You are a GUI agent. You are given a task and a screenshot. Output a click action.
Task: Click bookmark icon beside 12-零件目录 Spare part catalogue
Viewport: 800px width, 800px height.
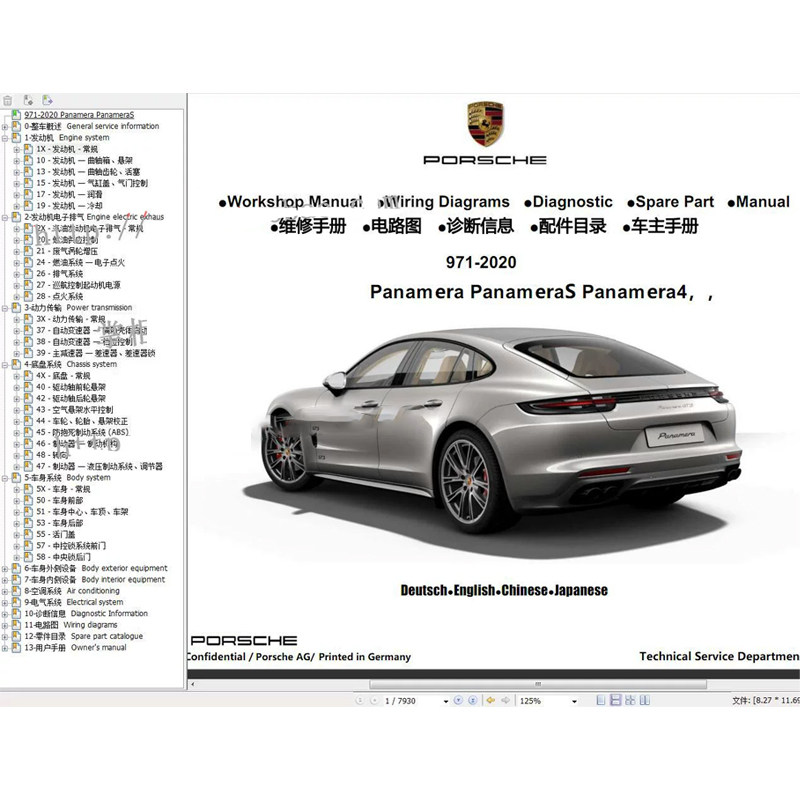click(x=16, y=636)
